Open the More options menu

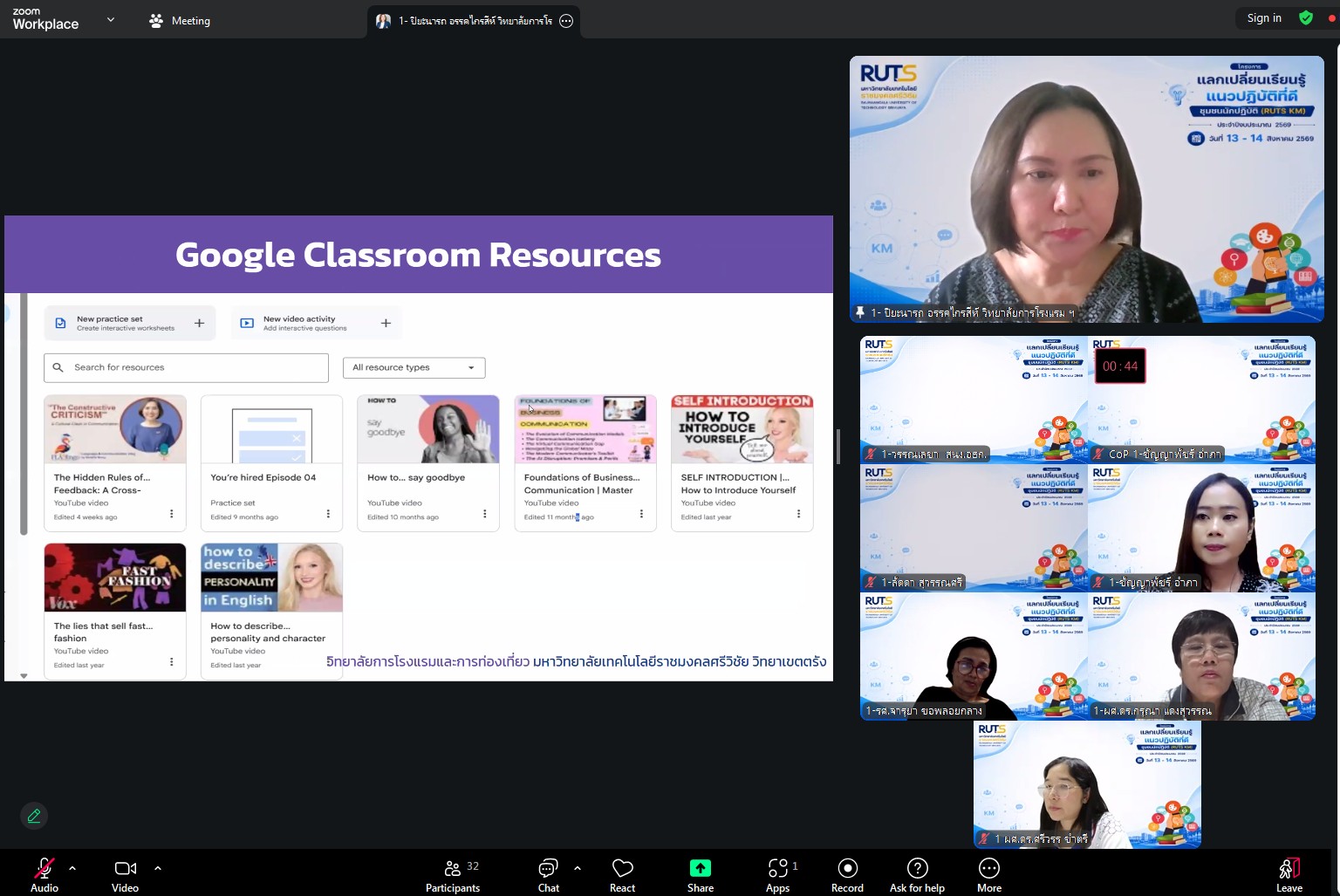point(989,875)
